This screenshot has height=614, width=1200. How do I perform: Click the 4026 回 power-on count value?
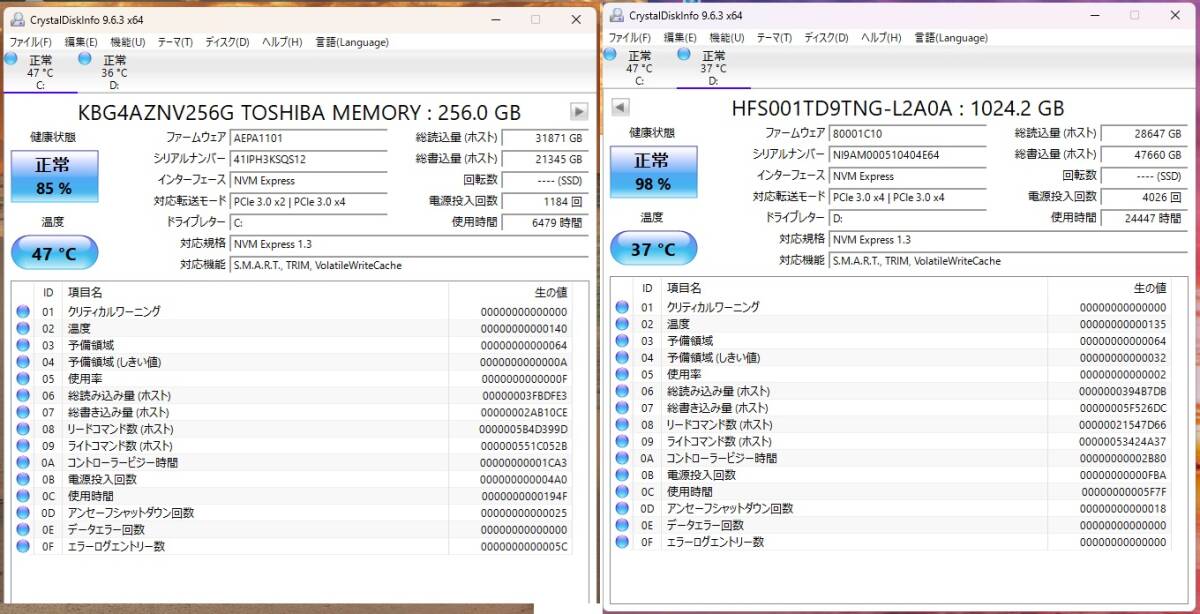(x=1142, y=197)
